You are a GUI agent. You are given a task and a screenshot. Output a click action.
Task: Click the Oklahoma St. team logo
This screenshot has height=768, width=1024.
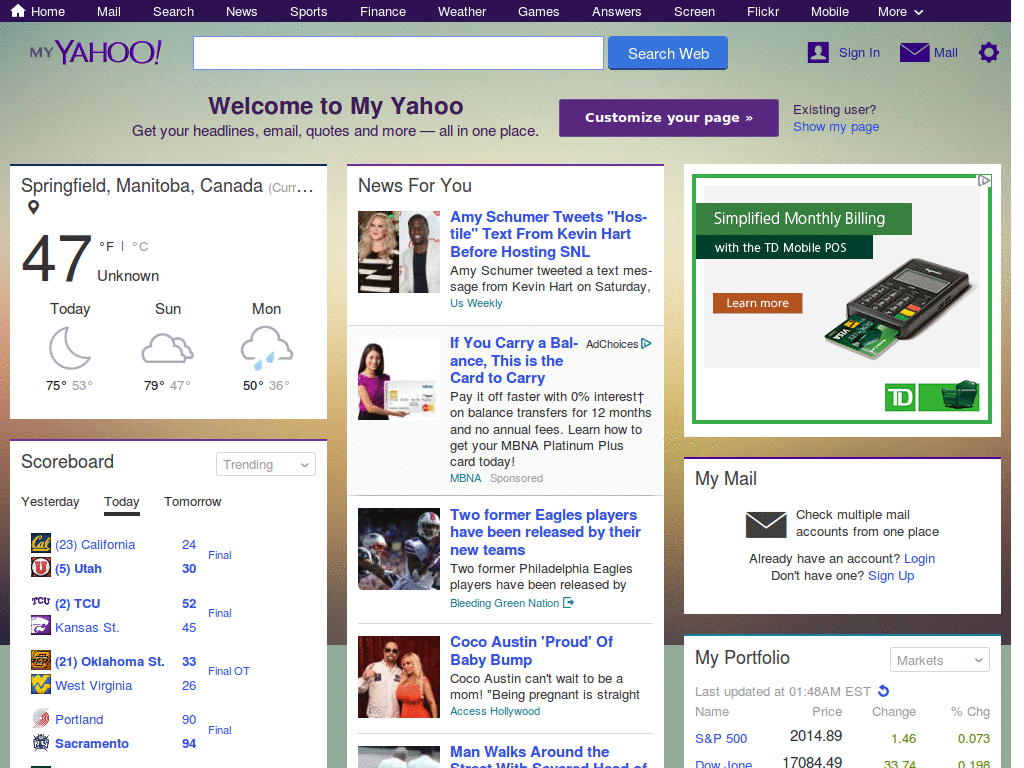click(x=40, y=660)
